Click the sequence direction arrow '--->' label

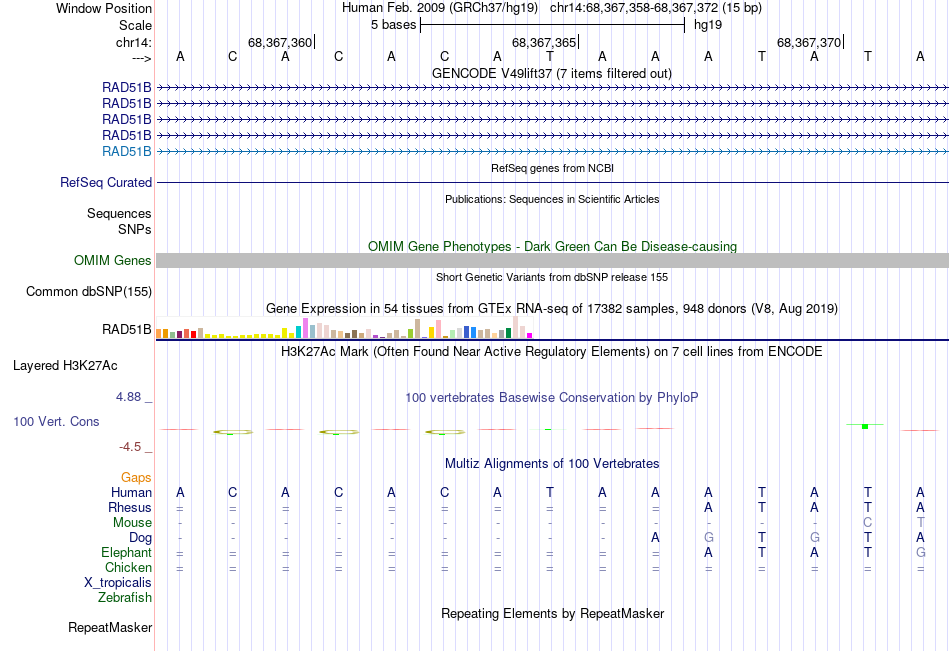(141, 58)
